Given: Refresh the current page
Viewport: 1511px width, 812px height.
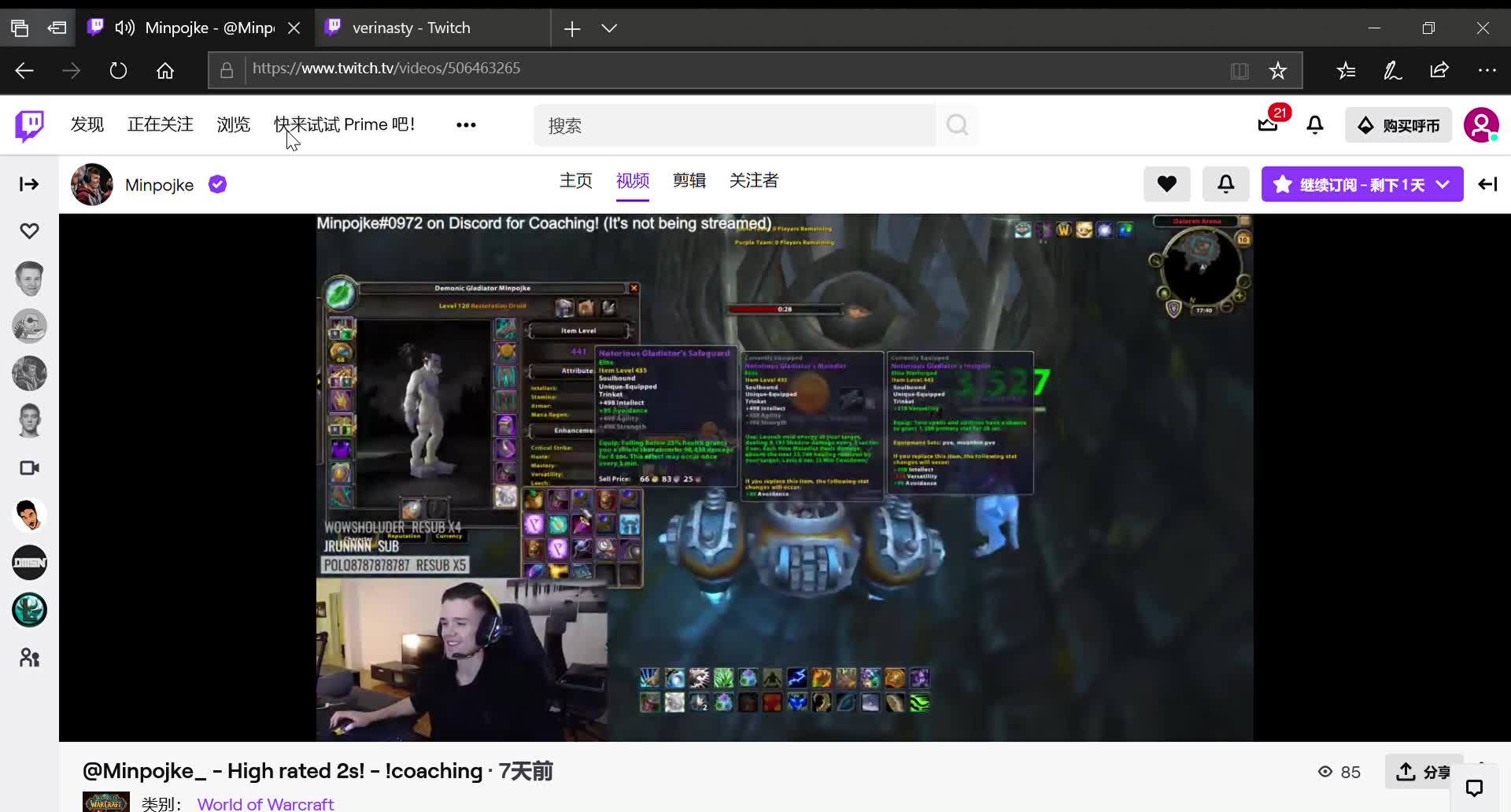Looking at the screenshot, I should coord(118,71).
